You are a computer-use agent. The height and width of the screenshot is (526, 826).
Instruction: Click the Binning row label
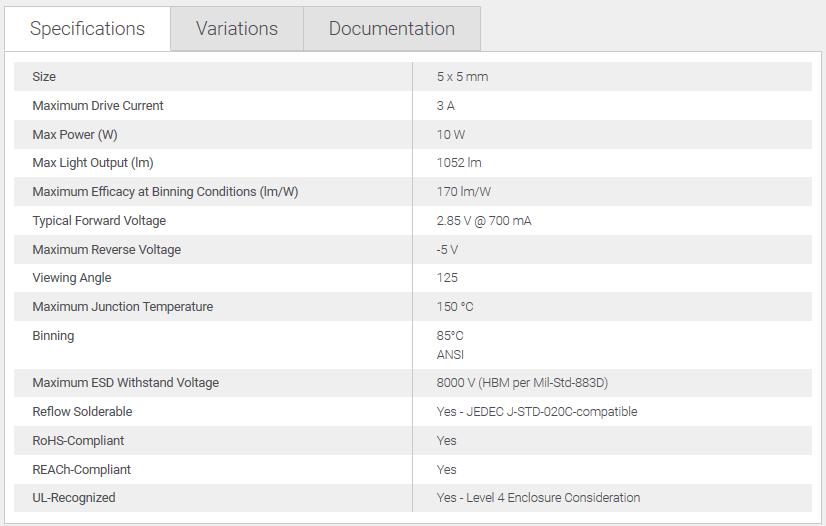click(53, 336)
